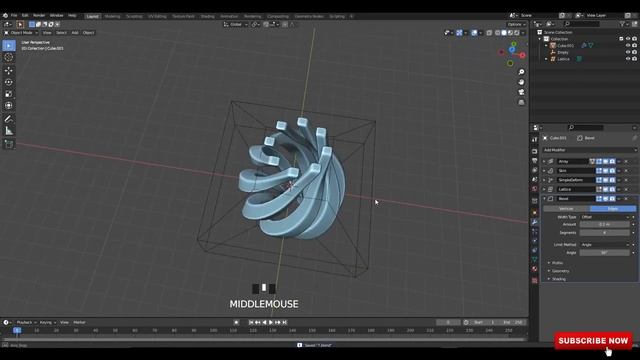The width and height of the screenshot is (640, 360).
Task: Select Cube.001 in the outliner
Action: (566, 46)
